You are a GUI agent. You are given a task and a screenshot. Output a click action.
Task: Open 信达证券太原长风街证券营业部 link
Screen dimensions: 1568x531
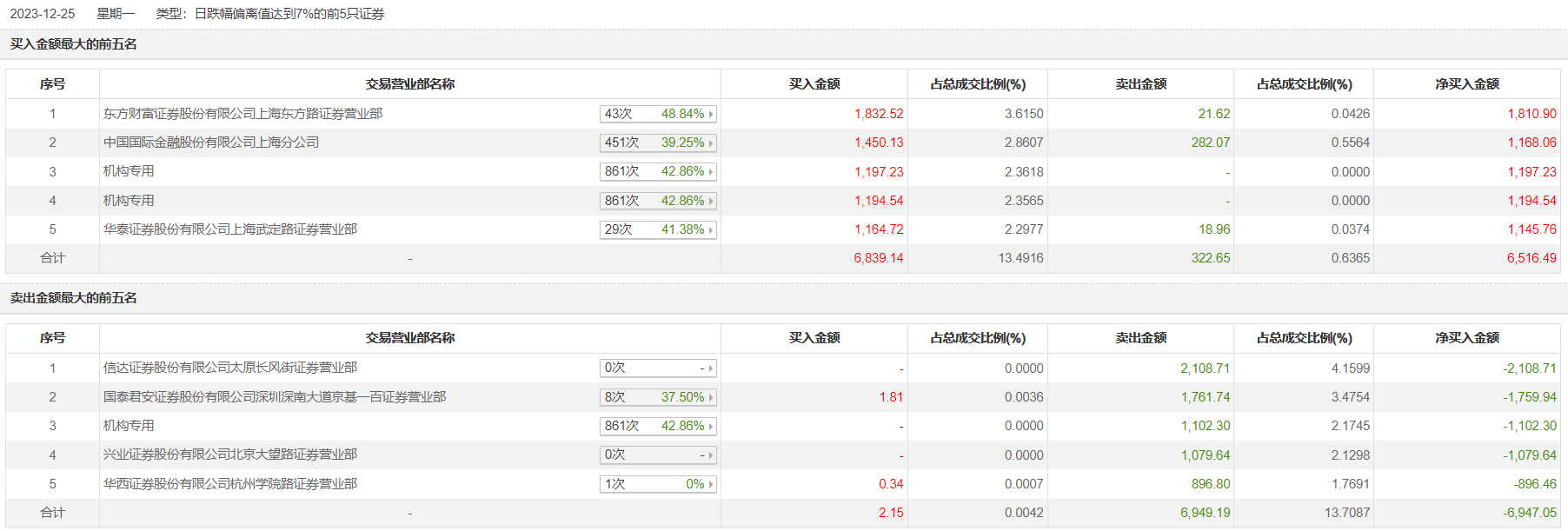pyautogui.click(x=230, y=368)
